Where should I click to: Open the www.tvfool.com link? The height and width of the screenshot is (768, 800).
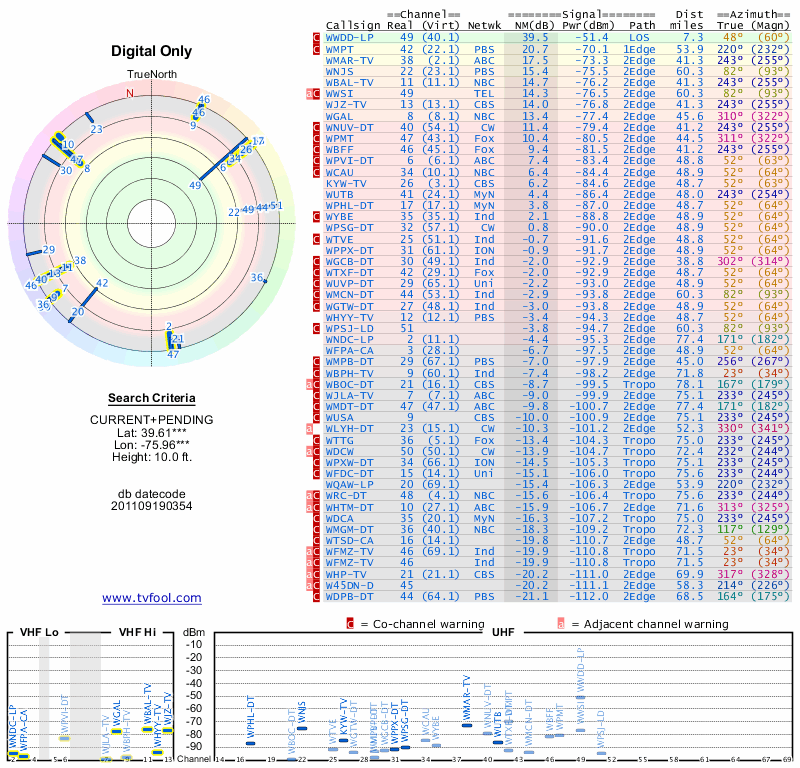tap(152, 598)
